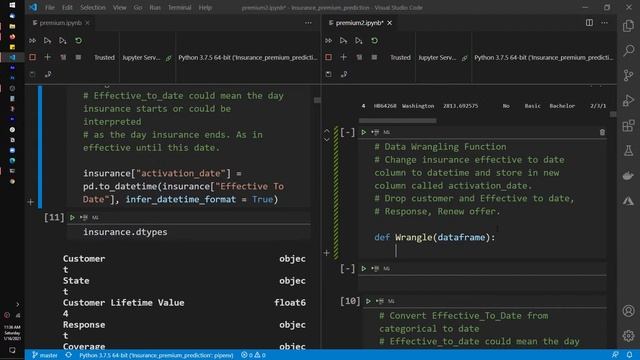Open the Search view
The height and width of the screenshot is (360, 640).
pos(629,51)
